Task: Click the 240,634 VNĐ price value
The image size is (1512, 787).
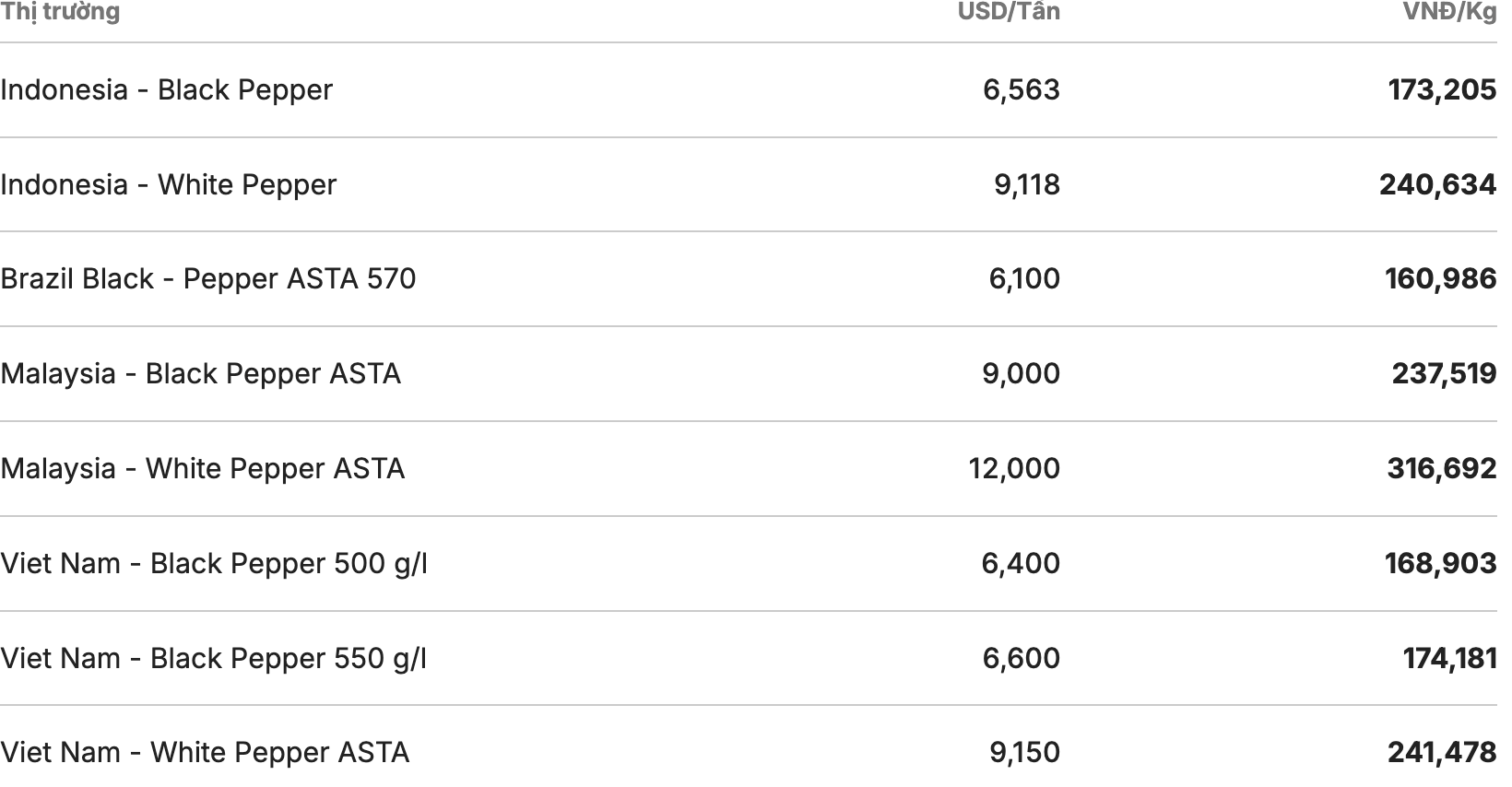Action: (1437, 185)
